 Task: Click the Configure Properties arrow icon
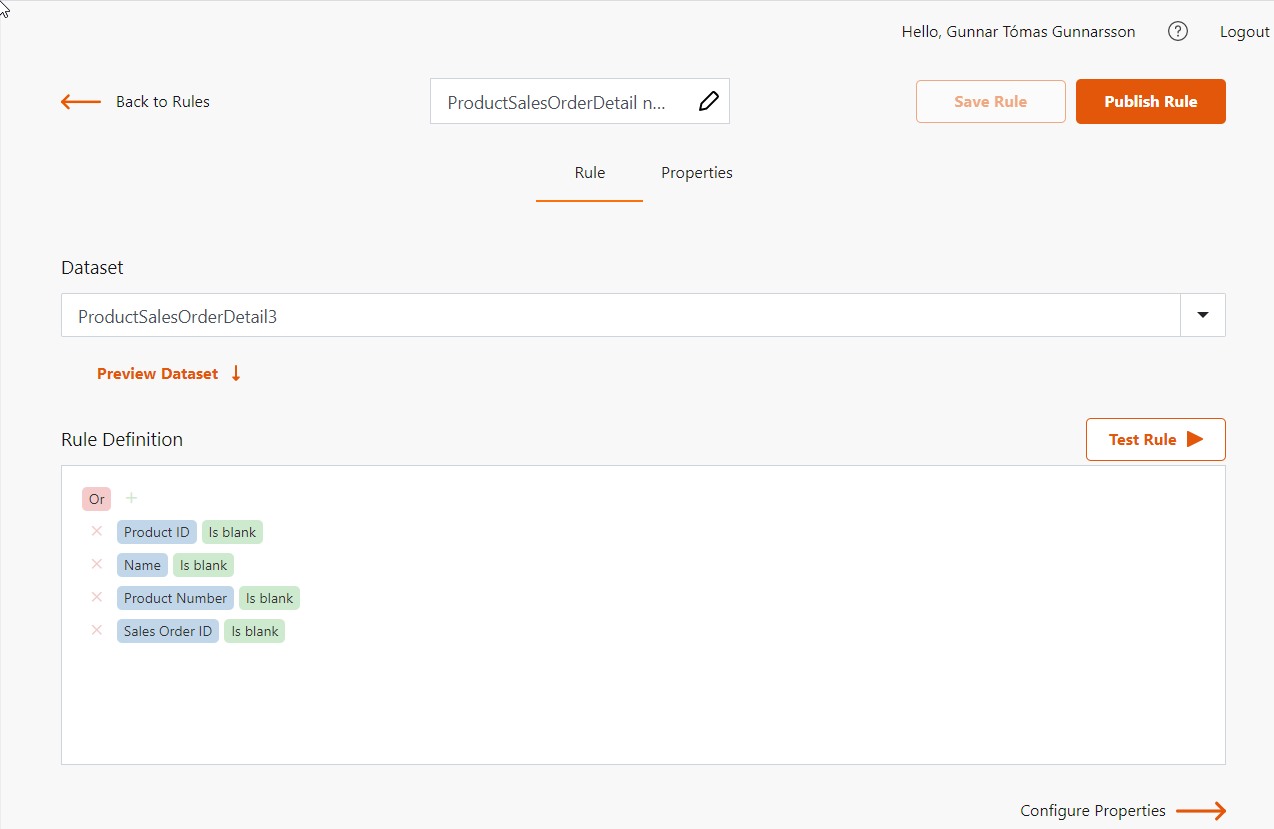click(1201, 811)
